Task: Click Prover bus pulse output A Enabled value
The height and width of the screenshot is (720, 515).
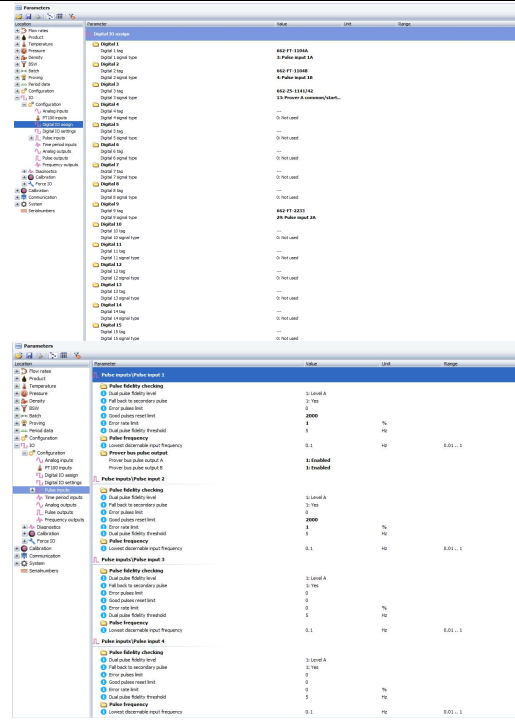Action: (318, 460)
